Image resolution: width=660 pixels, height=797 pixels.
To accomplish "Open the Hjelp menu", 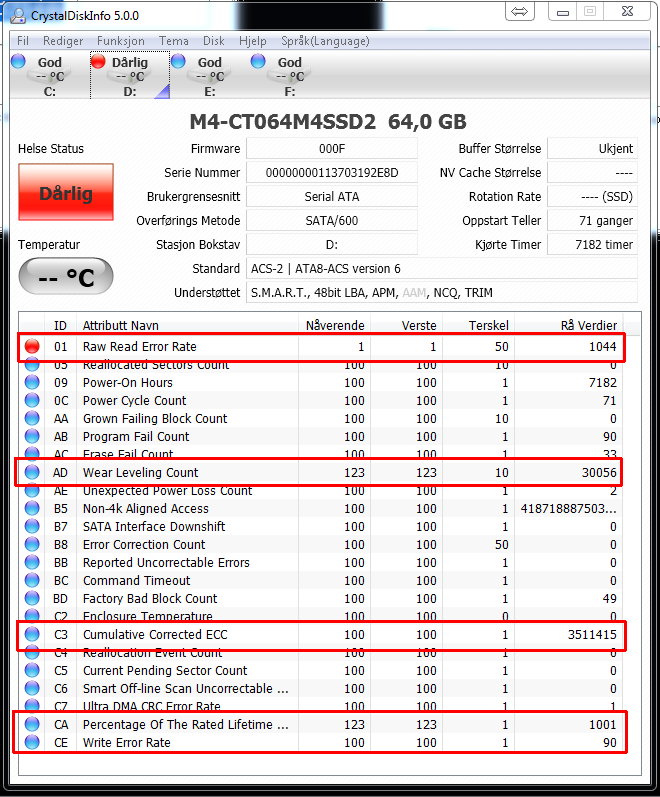I will (x=253, y=41).
